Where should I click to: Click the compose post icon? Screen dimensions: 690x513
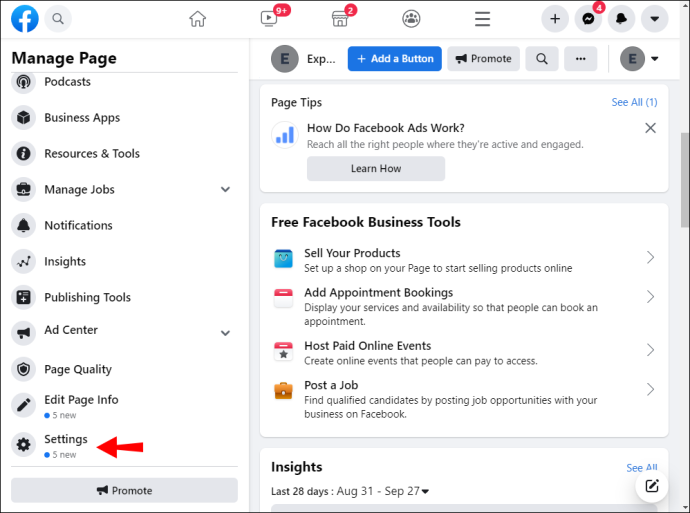pyautogui.click(x=652, y=486)
